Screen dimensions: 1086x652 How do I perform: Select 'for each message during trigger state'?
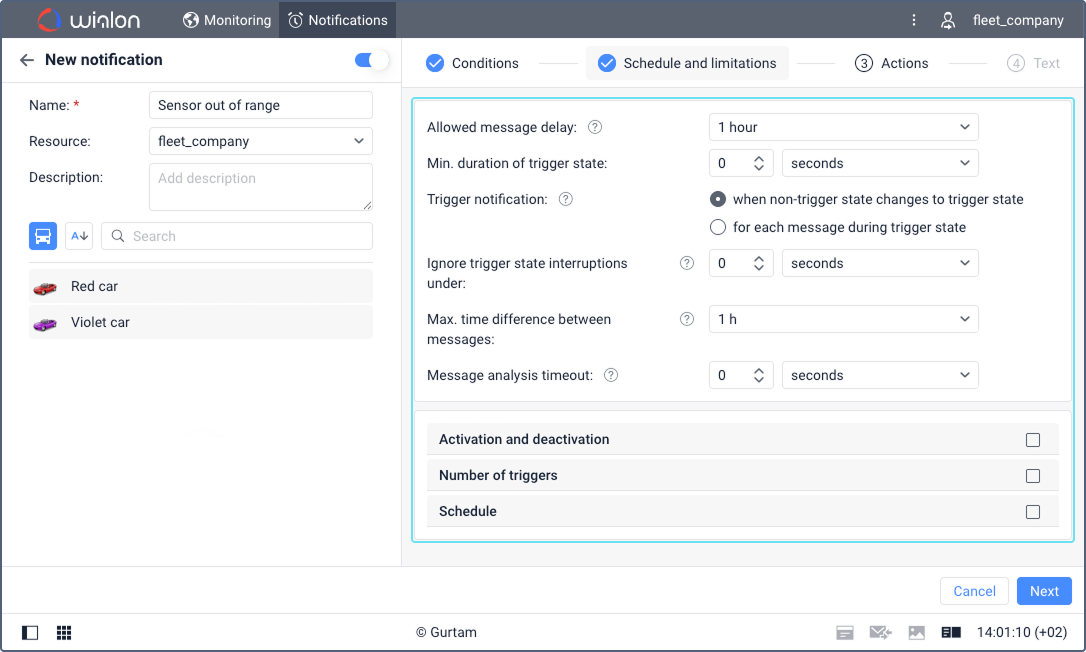click(x=717, y=227)
